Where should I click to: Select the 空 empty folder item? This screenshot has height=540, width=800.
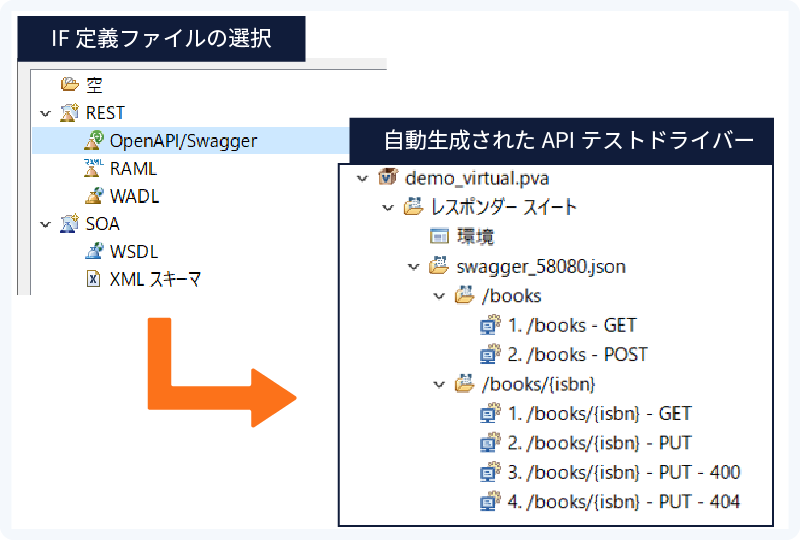tap(94, 85)
